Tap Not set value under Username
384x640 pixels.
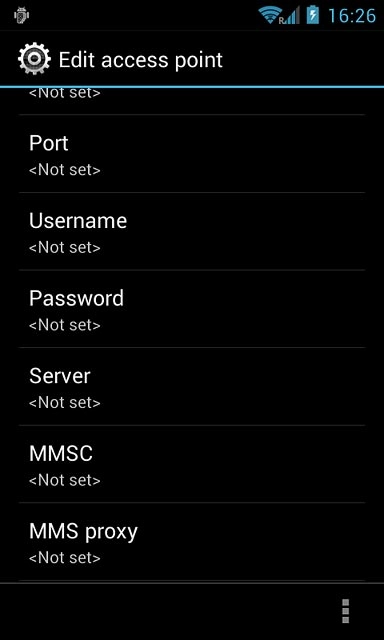(64, 248)
